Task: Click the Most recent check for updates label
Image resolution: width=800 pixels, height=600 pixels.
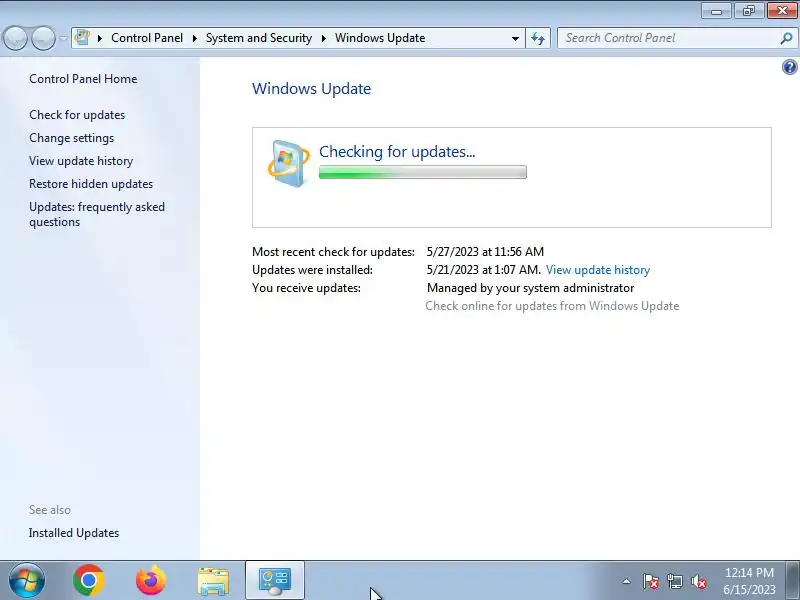Action: click(333, 252)
